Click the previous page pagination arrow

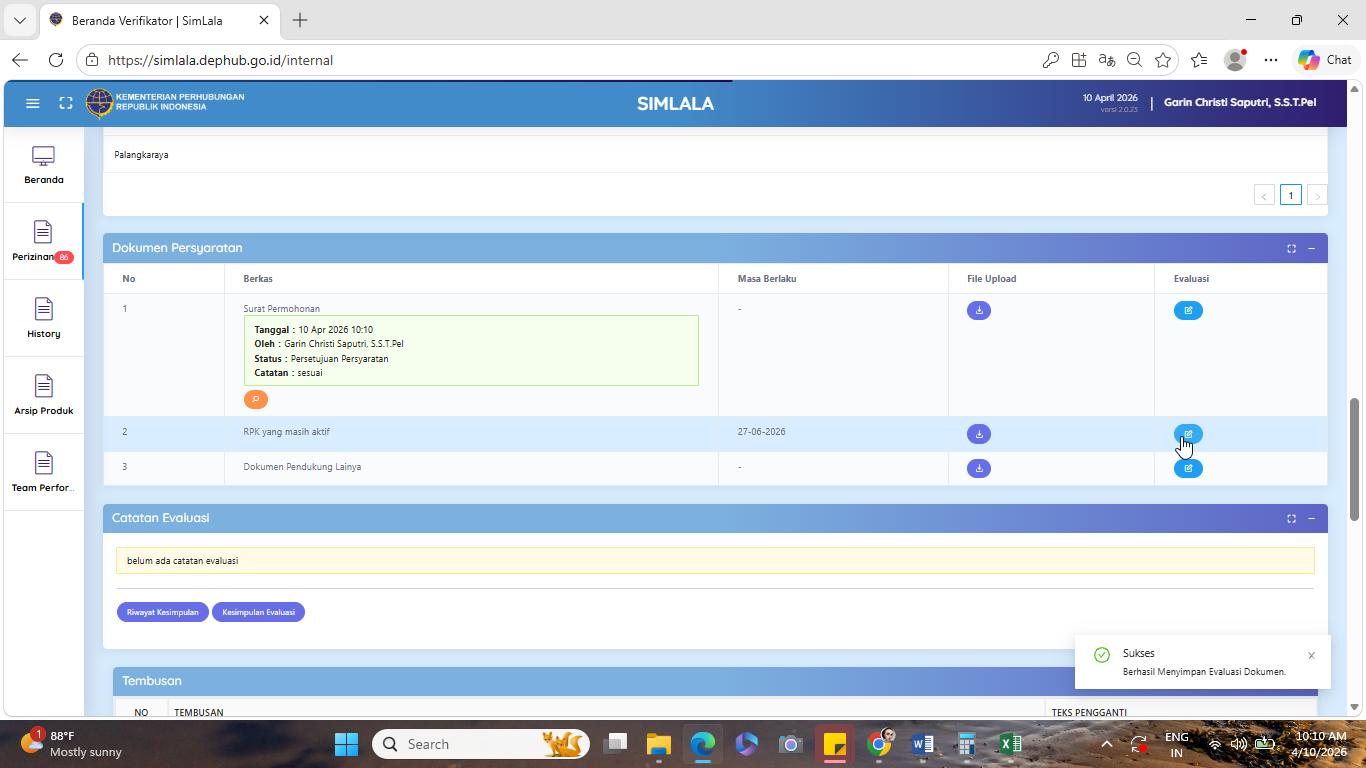pos(1264,195)
